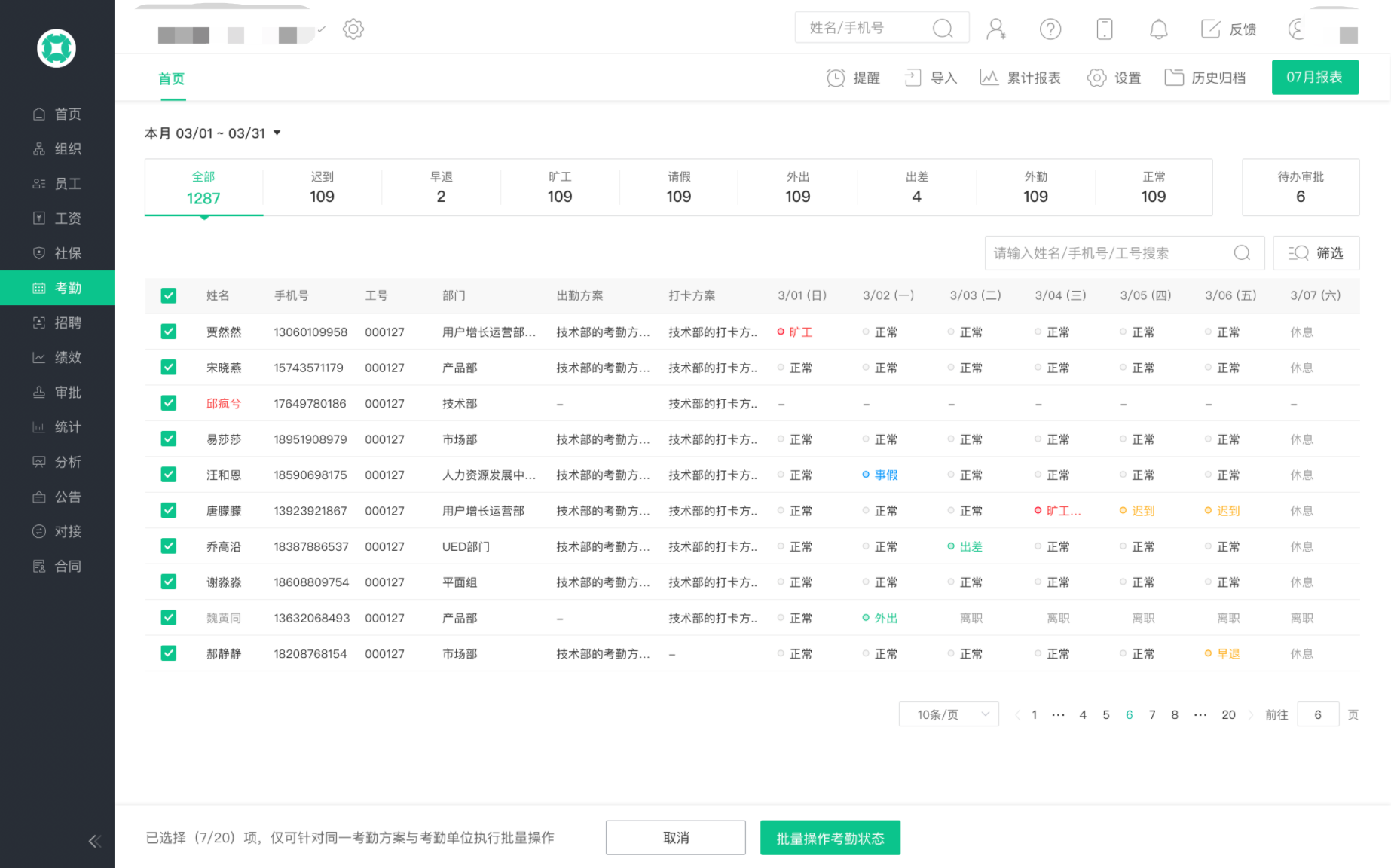Click the 筛选 filter button
The width and height of the screenshot is (1391, 868).
pyautogui.click(x=1316, y=253)
